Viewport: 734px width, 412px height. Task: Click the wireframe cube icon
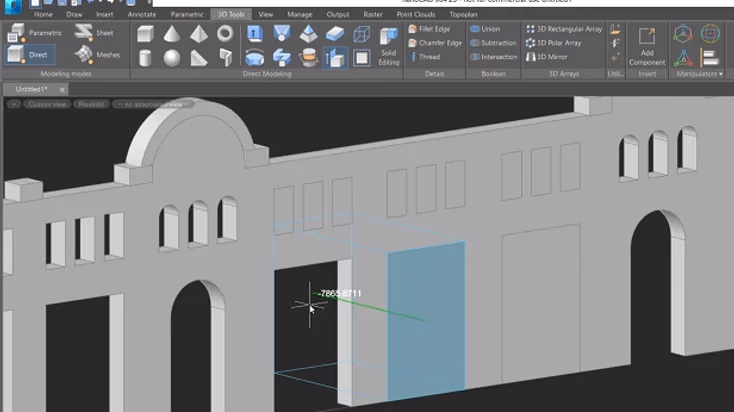click(x=361, y=34)
